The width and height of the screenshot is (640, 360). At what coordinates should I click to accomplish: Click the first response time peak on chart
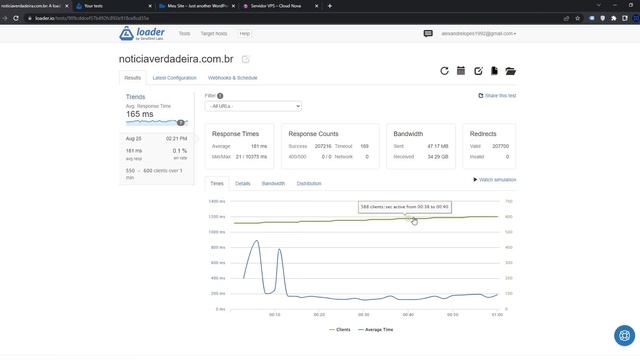[257, 241]
